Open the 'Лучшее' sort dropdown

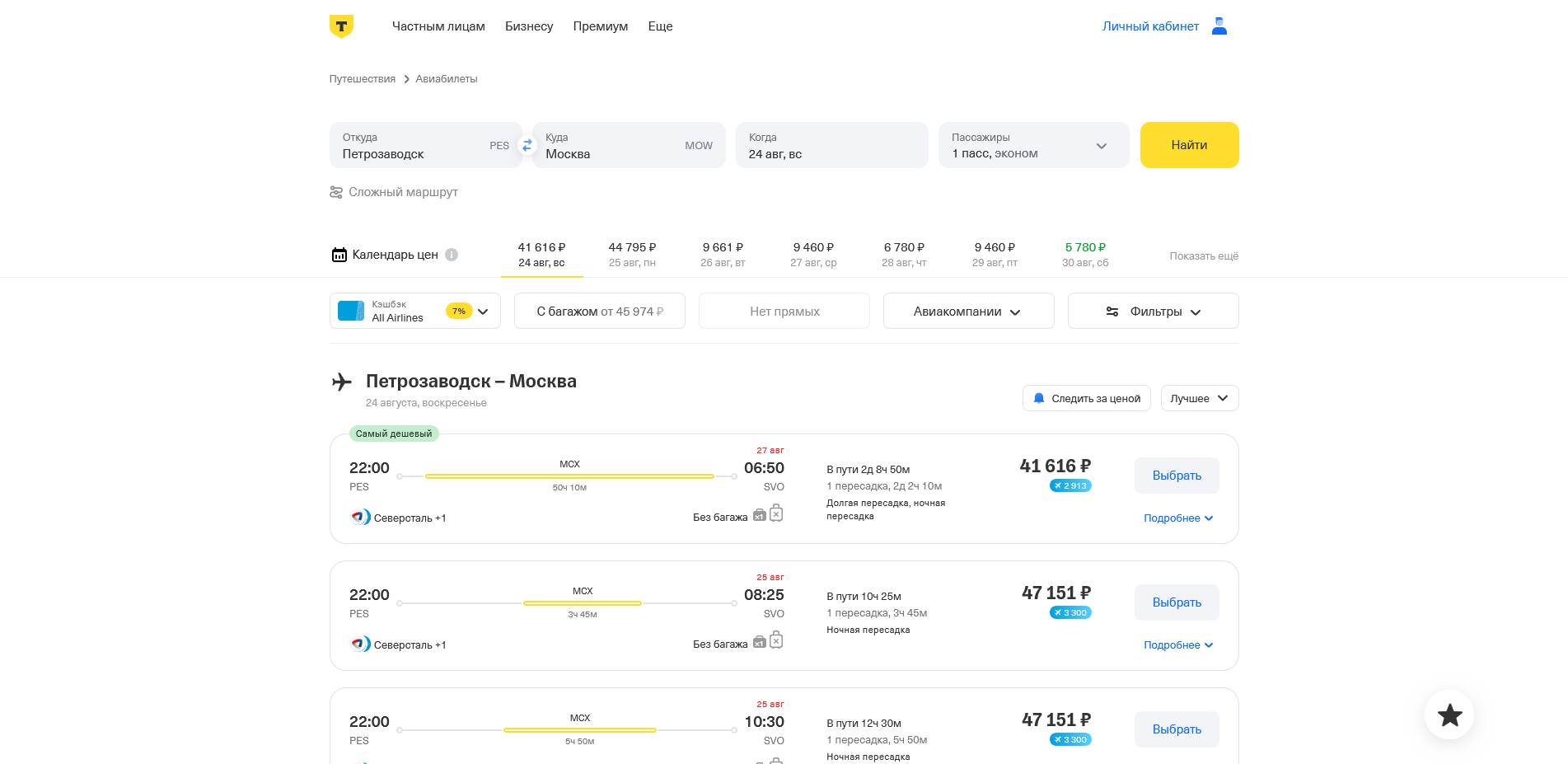(1199, 398)
